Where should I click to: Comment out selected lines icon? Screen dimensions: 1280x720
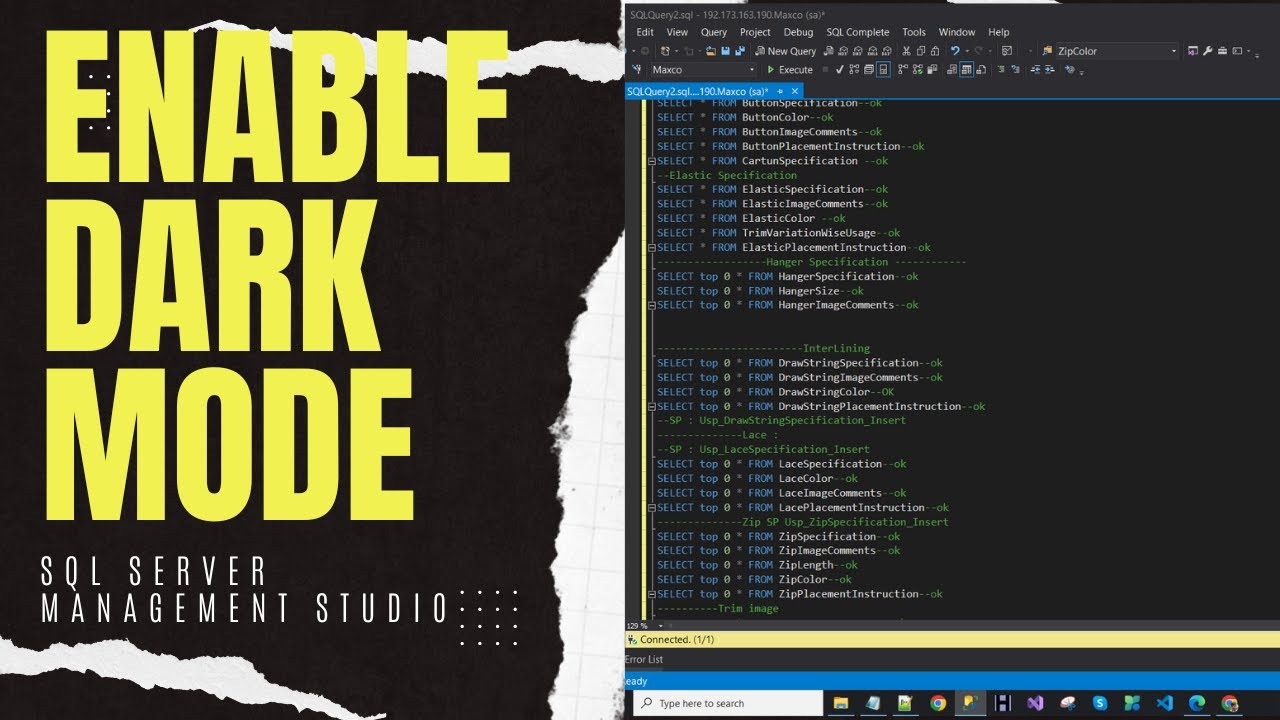pyautogui.click(x=1001, y=70)
